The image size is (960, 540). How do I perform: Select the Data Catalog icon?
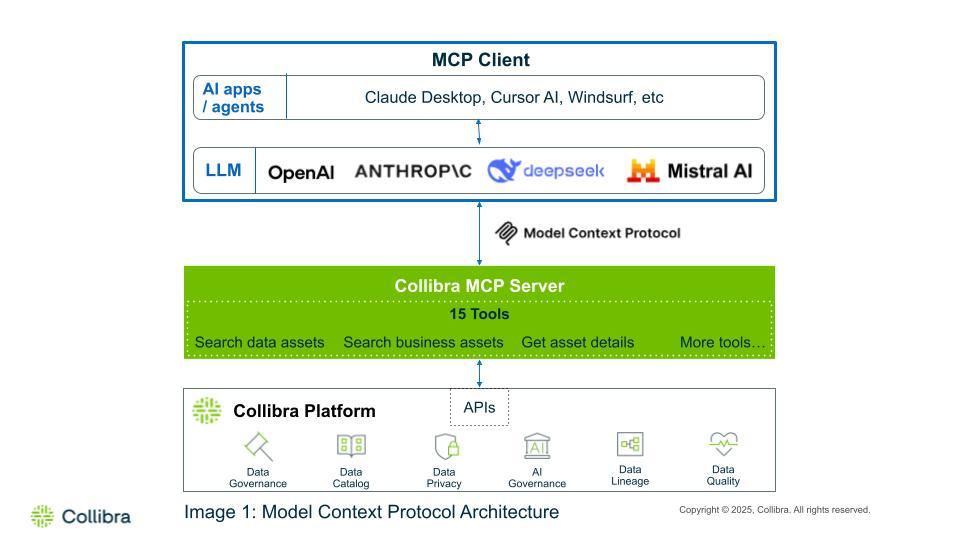point(351,446)
